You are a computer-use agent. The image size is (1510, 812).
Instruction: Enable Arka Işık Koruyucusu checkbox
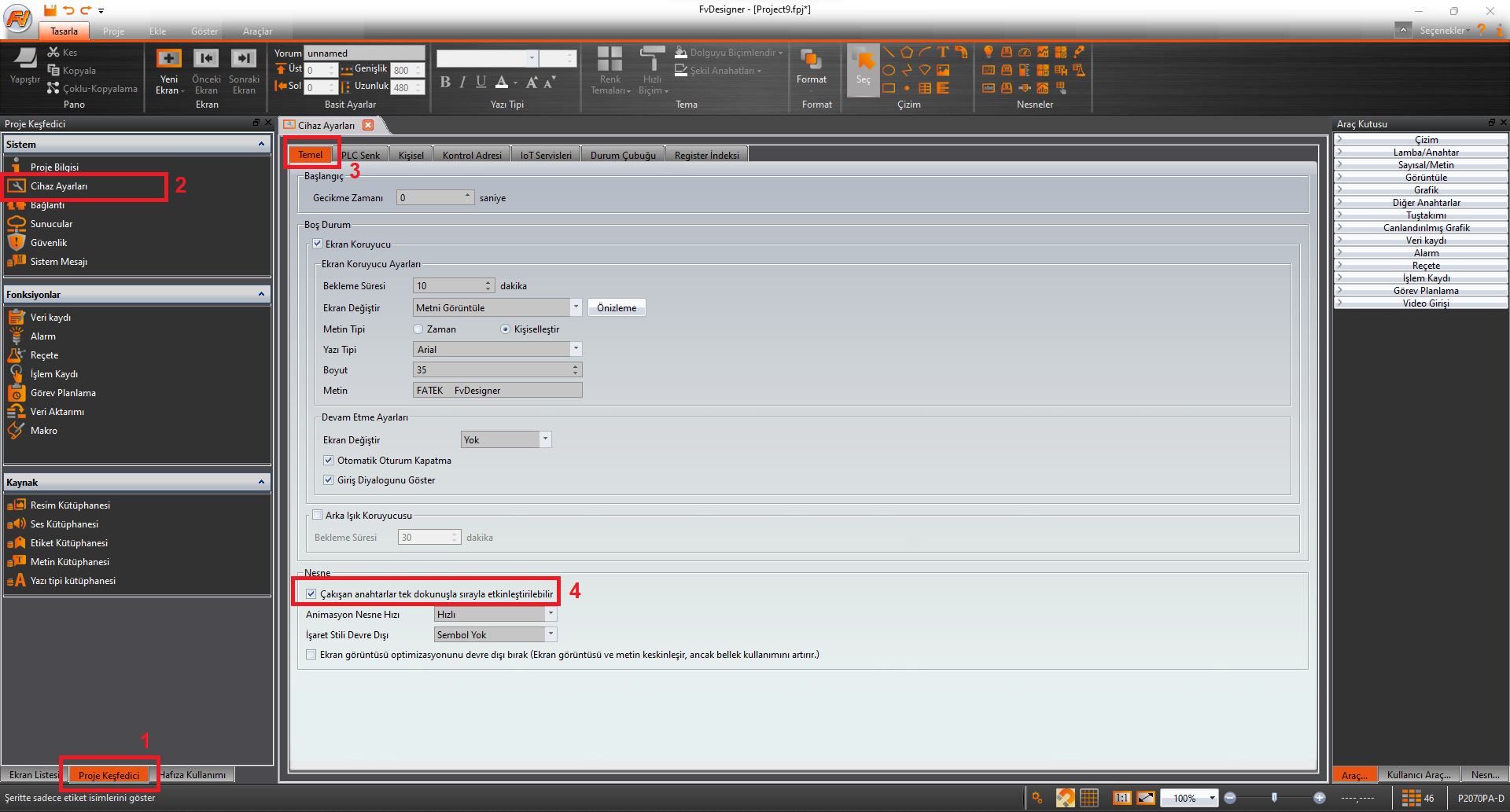[x=318, y=516]
